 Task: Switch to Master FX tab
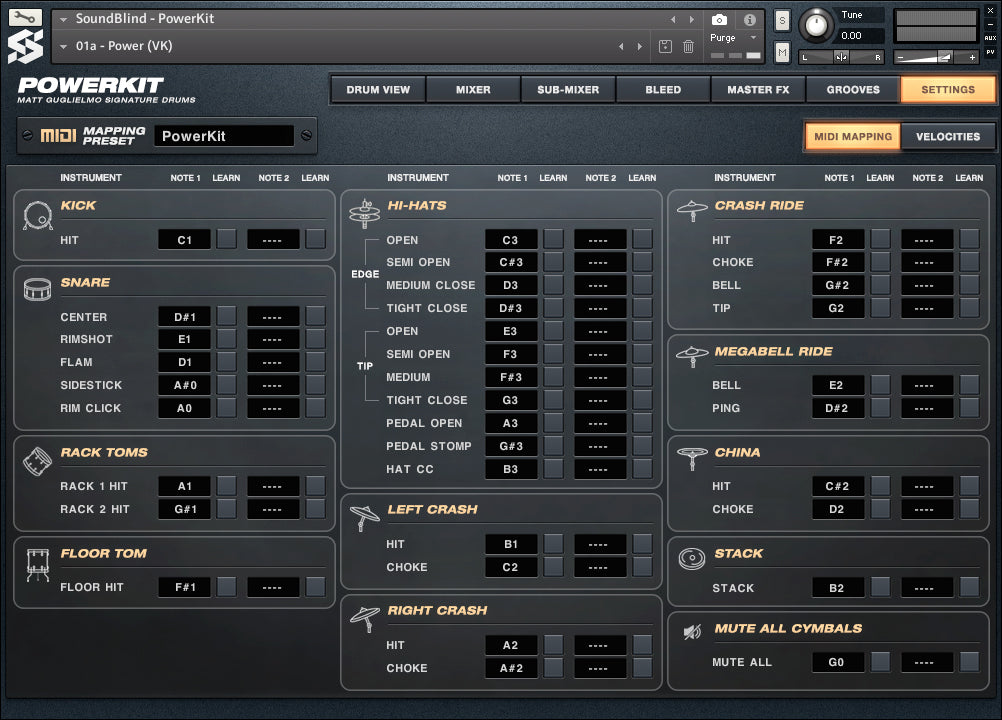click(758, 89)
